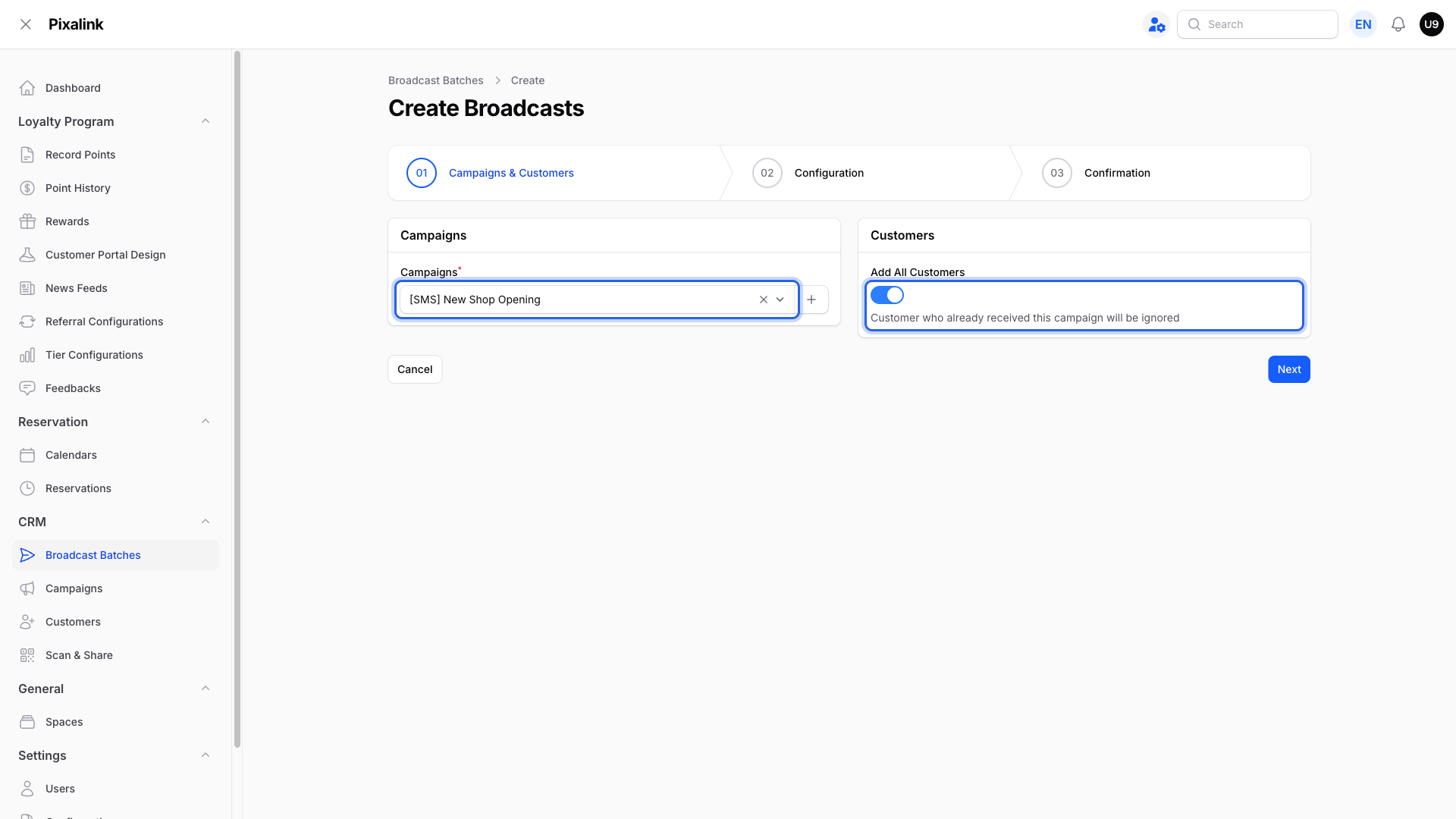The height and width of the screenshot is (819, 1456).
Task: Open Users in Settings sidebar
Action: tap(115, 789)
